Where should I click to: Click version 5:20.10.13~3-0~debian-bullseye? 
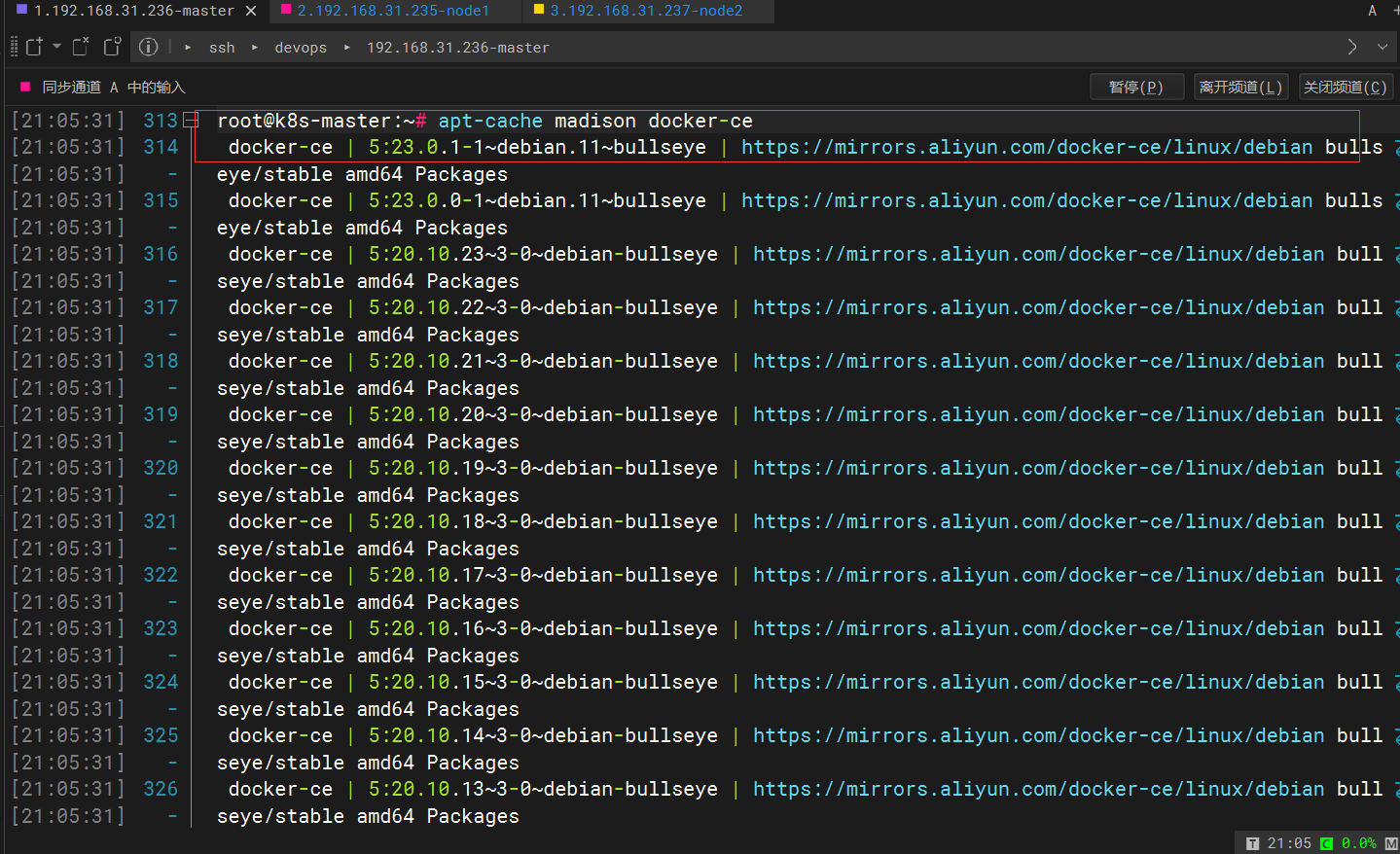(x=543, y=789)
